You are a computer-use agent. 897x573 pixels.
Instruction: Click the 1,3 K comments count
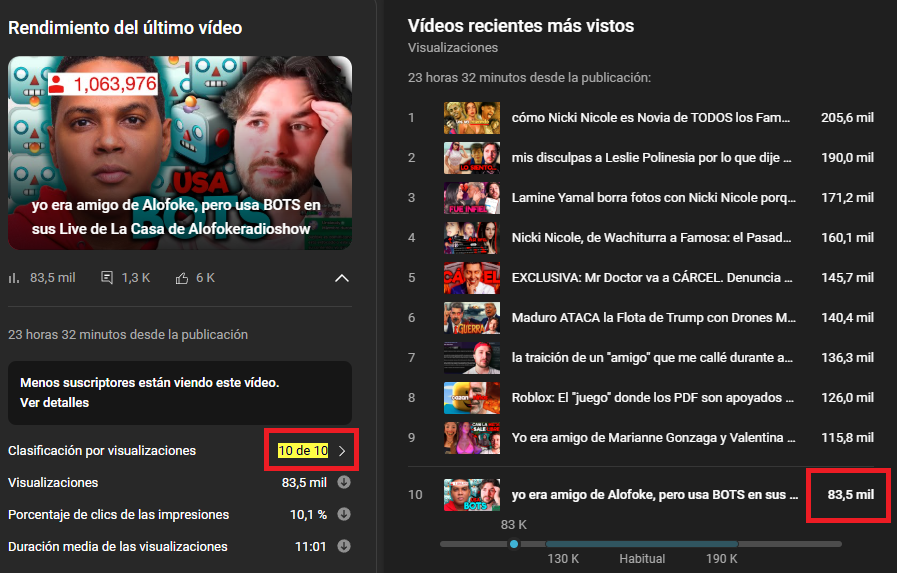136,278
